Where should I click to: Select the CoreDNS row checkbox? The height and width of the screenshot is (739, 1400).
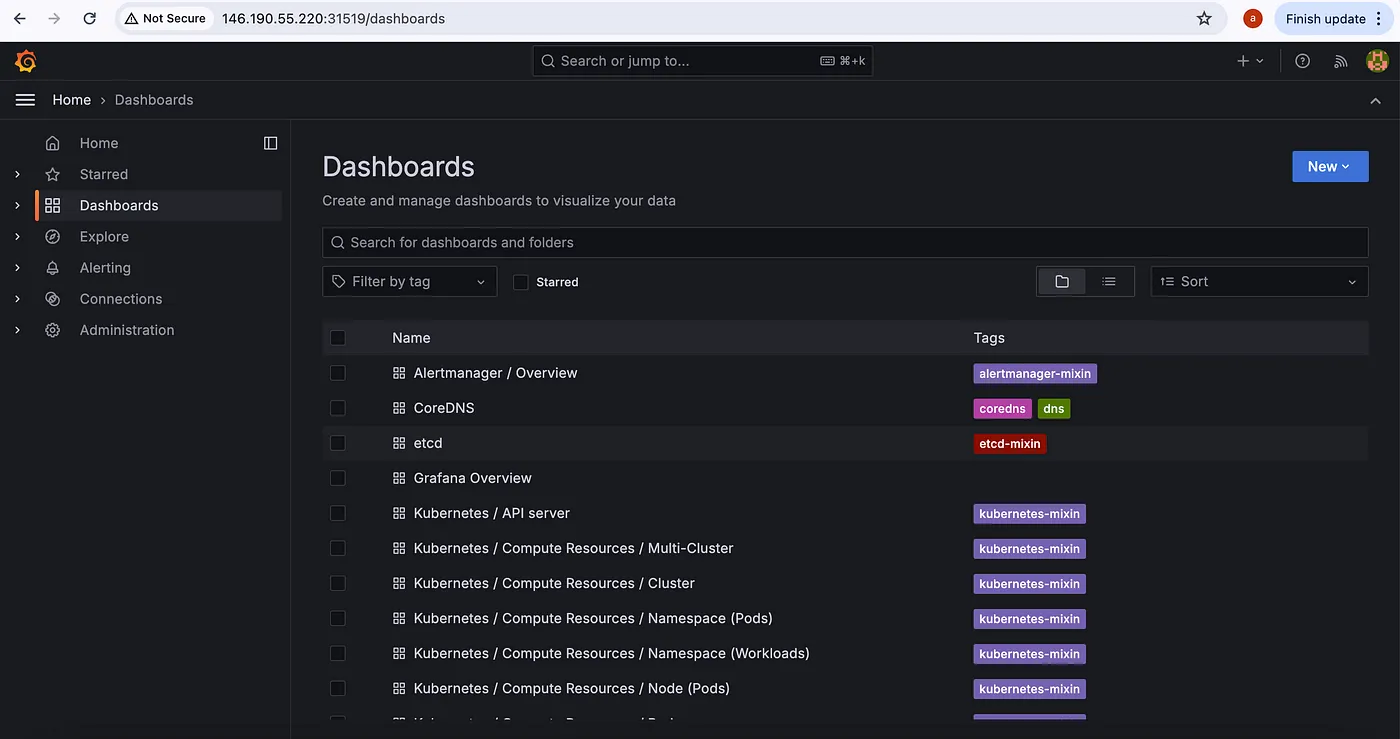pos(338,408)
